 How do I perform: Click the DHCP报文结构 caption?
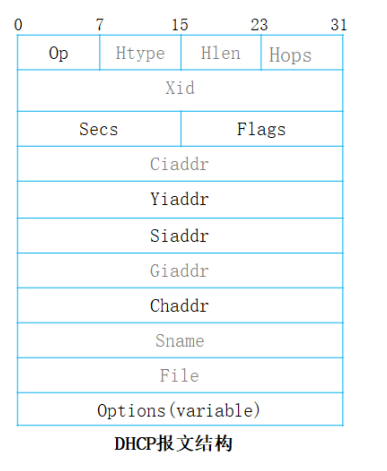pyautogui.click(x=173, y=444)
